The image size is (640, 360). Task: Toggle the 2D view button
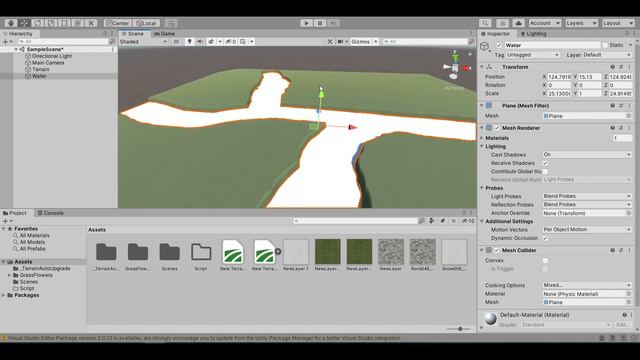(176, 41)
